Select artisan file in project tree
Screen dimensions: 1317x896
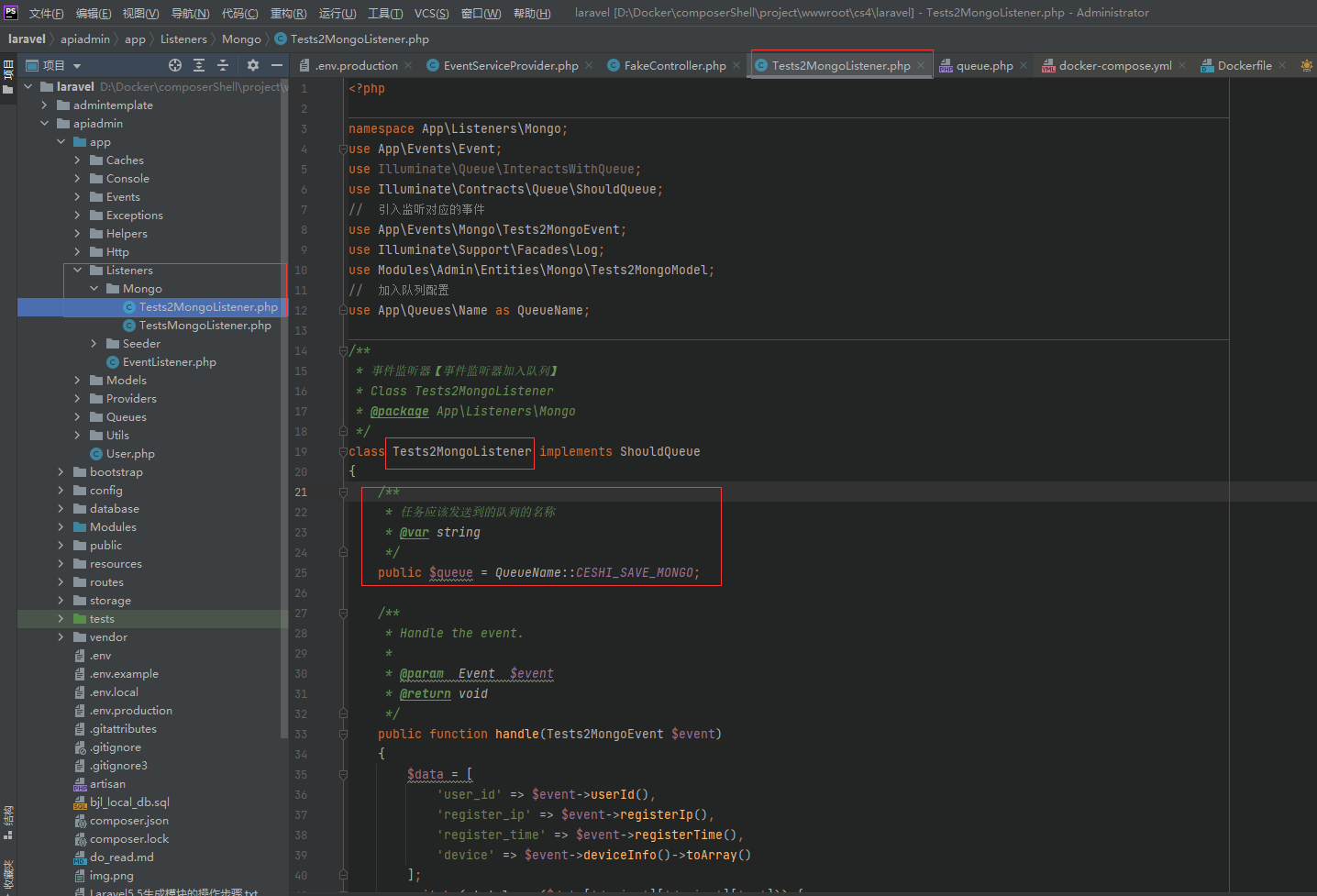click(x=107, y=784)
